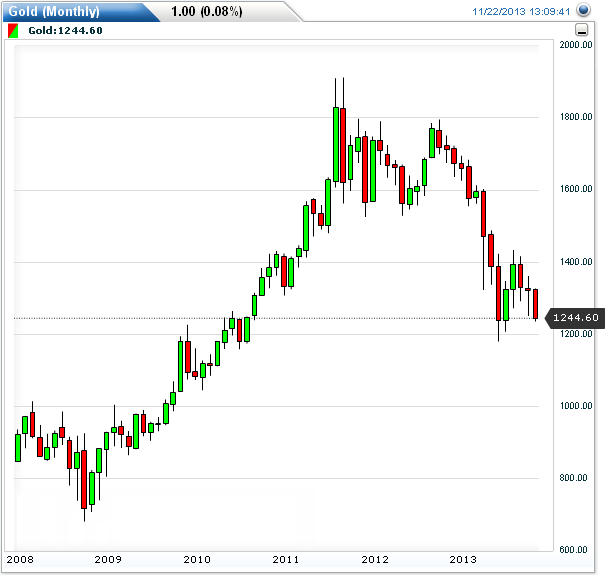Viewport: 607px width, 575px height.
Task: Click the globe icon beside the timestamp
Action: [x=584, y=10]
